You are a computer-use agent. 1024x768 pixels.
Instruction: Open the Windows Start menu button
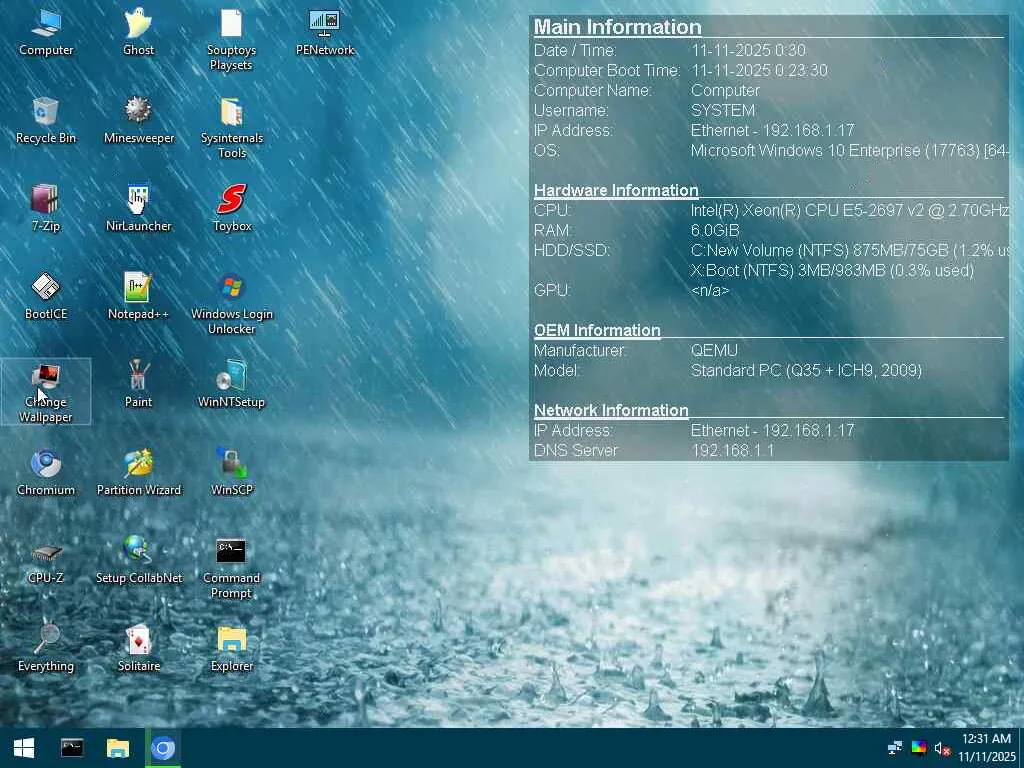[24, 748]
